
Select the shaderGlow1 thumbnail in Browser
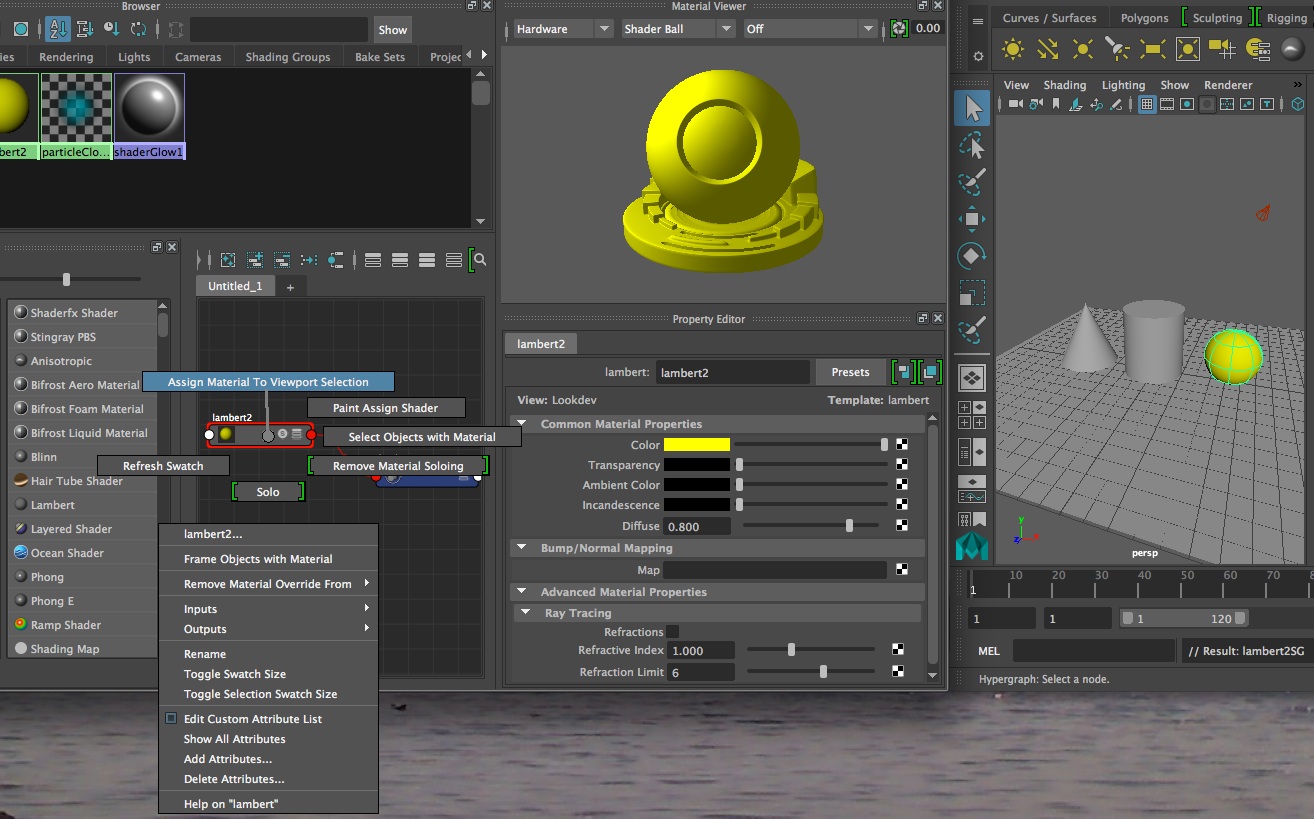point(149,110)
